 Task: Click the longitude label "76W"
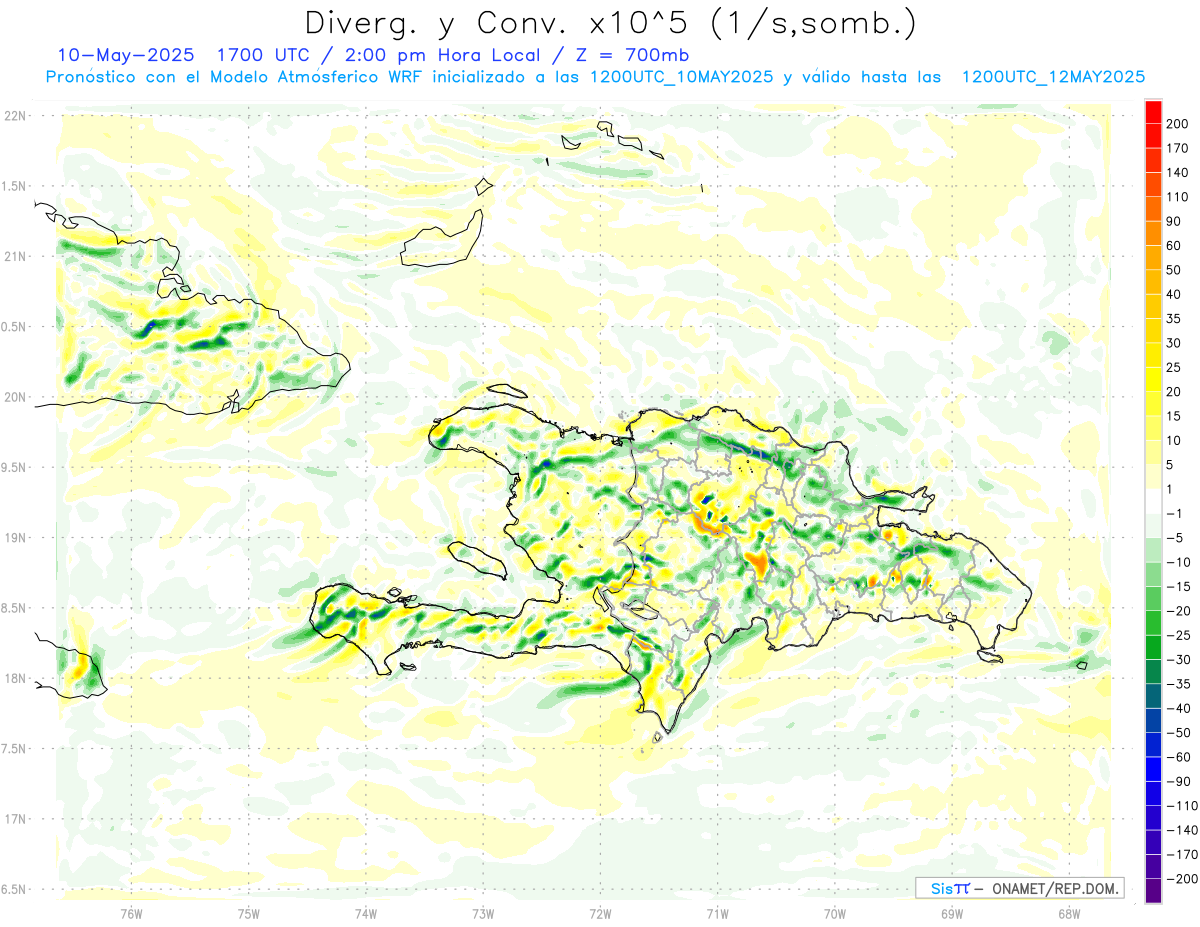click(131, 914)
